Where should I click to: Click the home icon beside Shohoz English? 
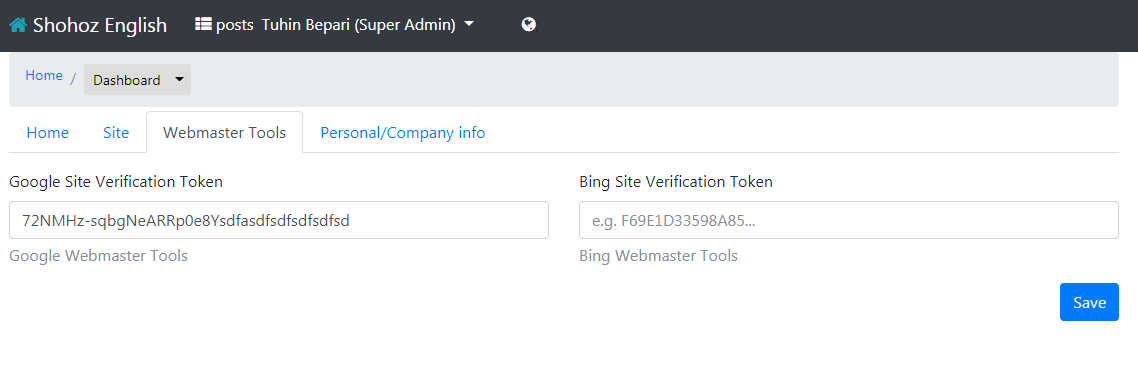[18, 25]
